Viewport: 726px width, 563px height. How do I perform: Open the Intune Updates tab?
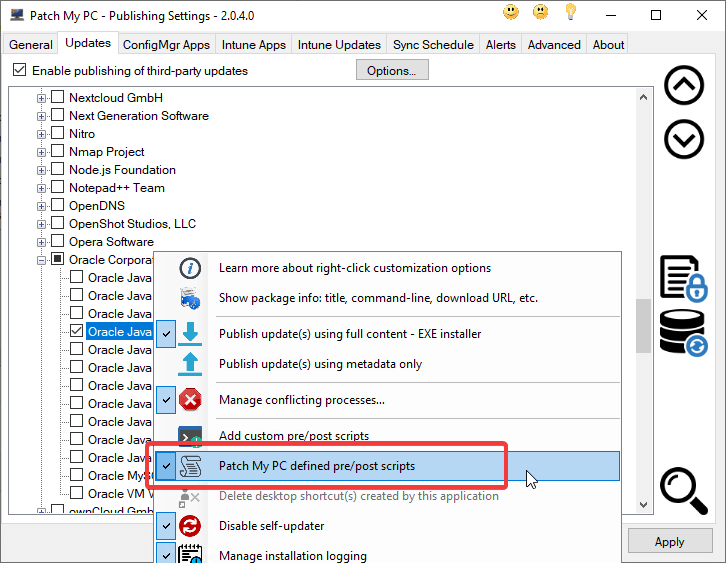click(339, 44)
